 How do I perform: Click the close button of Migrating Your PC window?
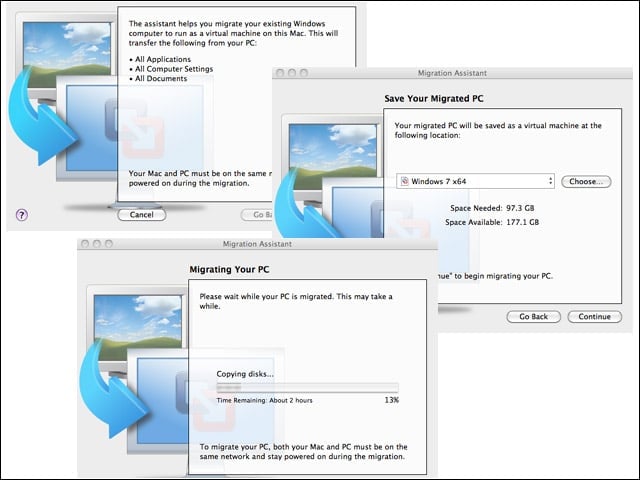(x=85, y=244)
